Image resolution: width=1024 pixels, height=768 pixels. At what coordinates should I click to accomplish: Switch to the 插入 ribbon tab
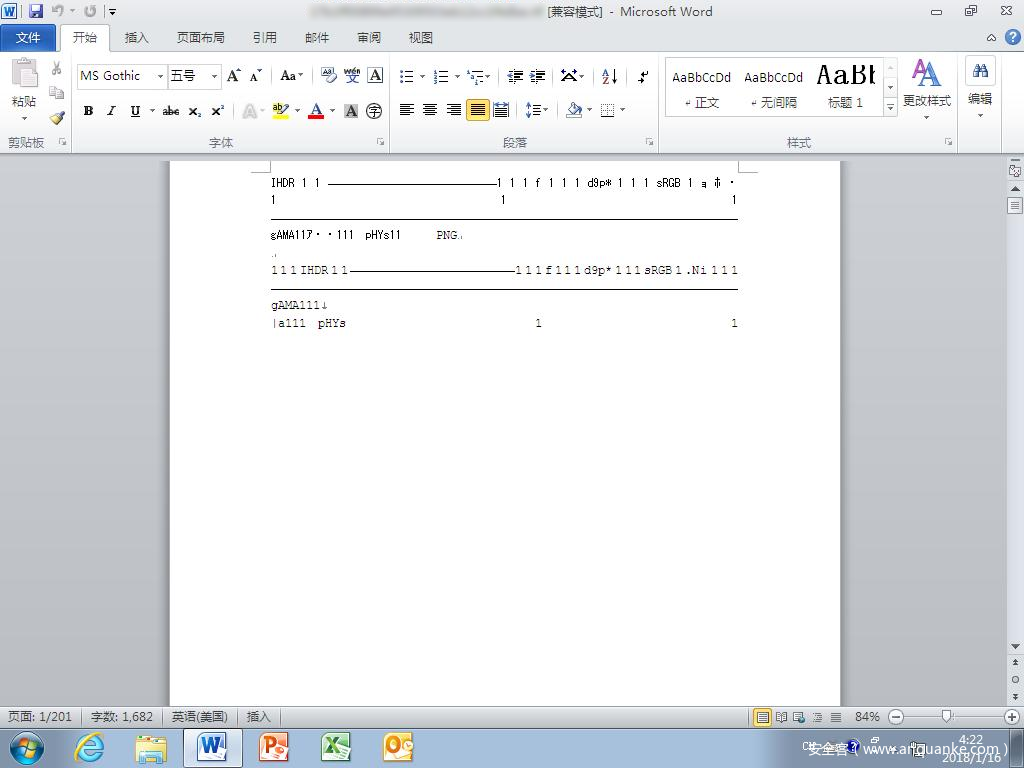tap(136, 38)
